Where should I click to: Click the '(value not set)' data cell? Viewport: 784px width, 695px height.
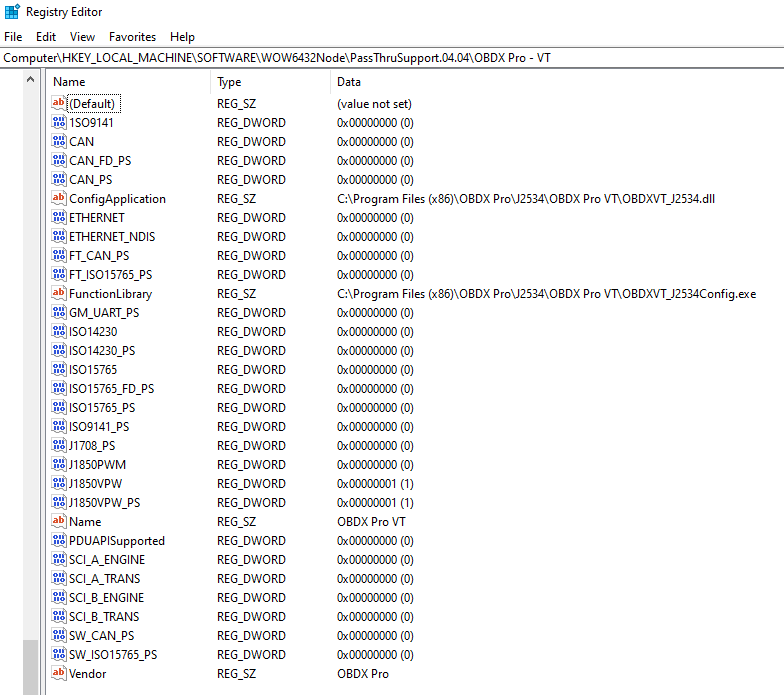click(x=374, y=104)
